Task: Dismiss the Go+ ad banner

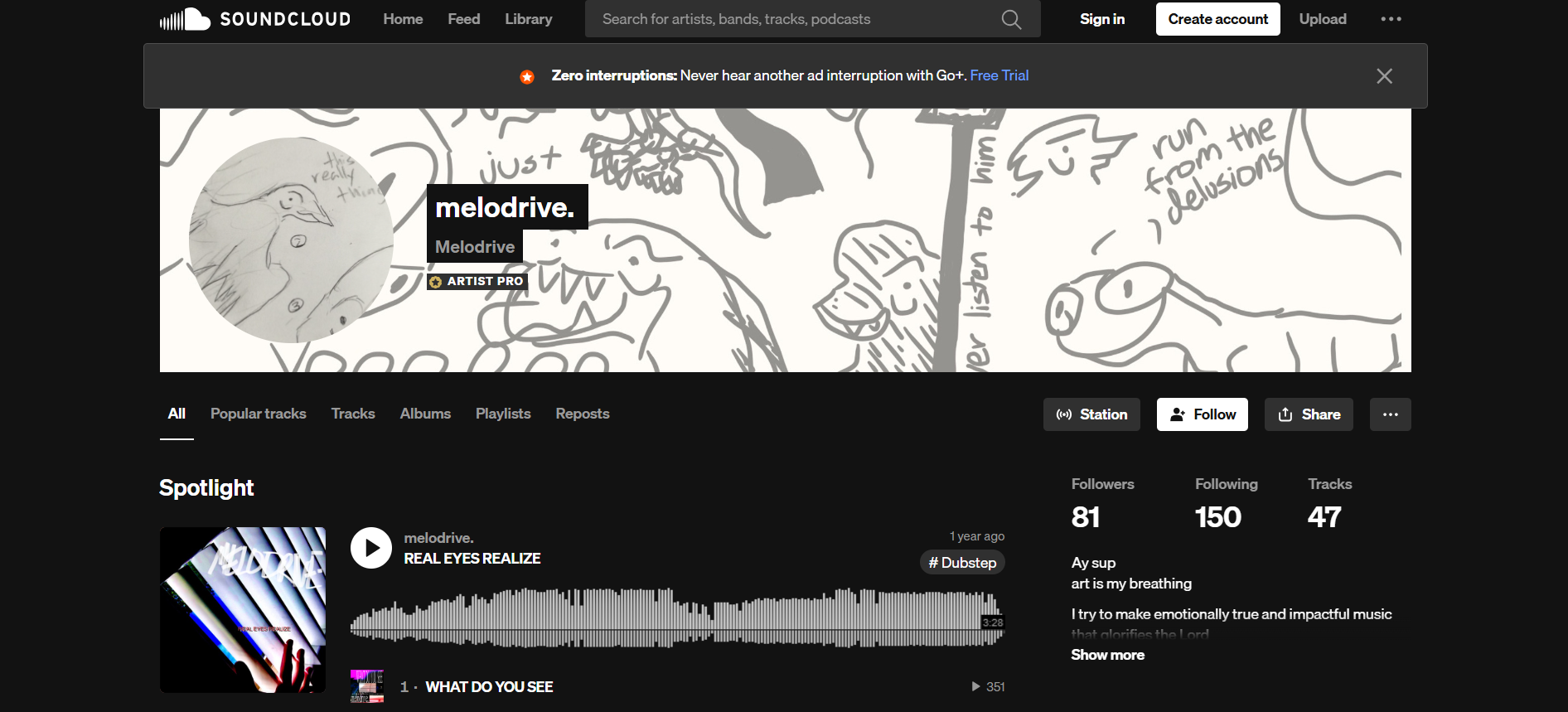Action: [x=1384, y=76]
